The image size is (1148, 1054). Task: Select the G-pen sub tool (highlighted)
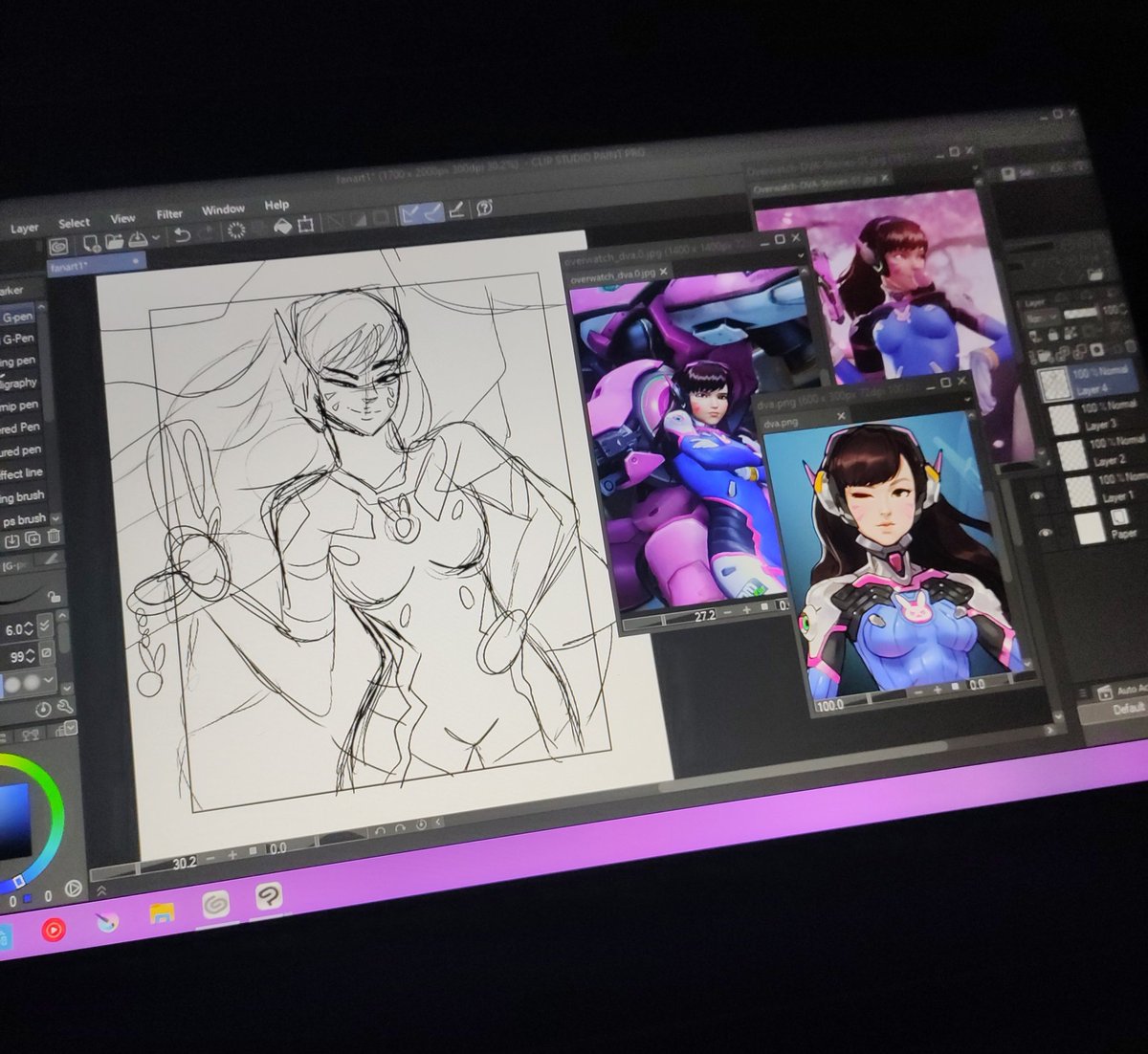tap(19, 316)
